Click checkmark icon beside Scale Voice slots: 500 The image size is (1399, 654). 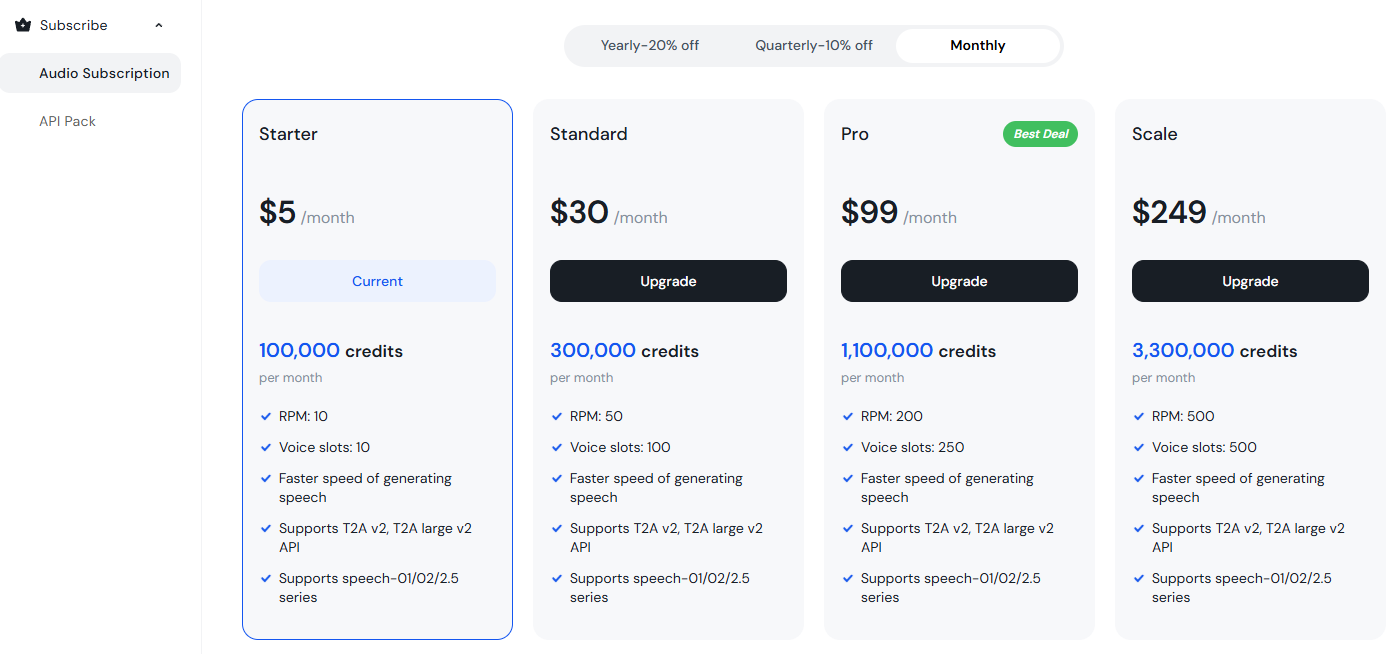click(x=1139, y=447)
